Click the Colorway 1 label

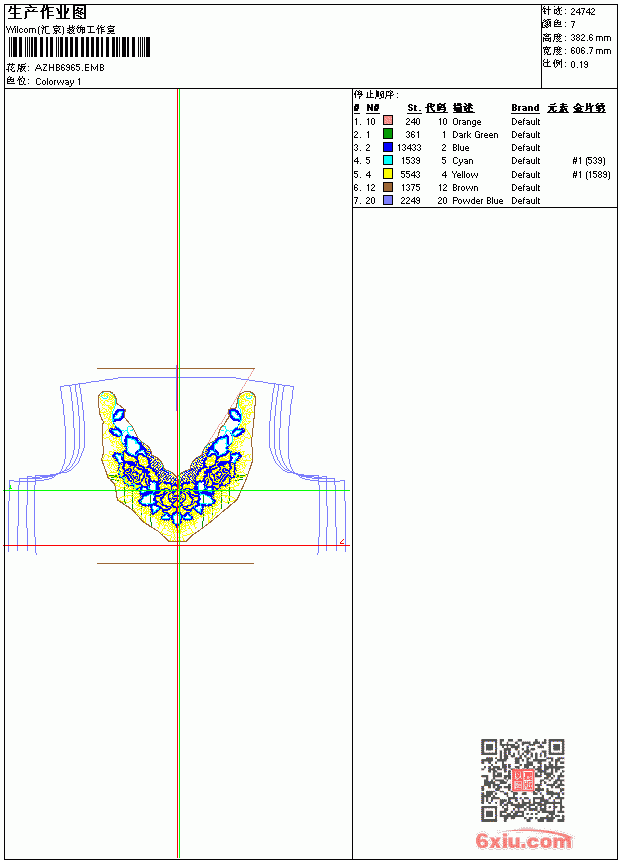(58, 82)
